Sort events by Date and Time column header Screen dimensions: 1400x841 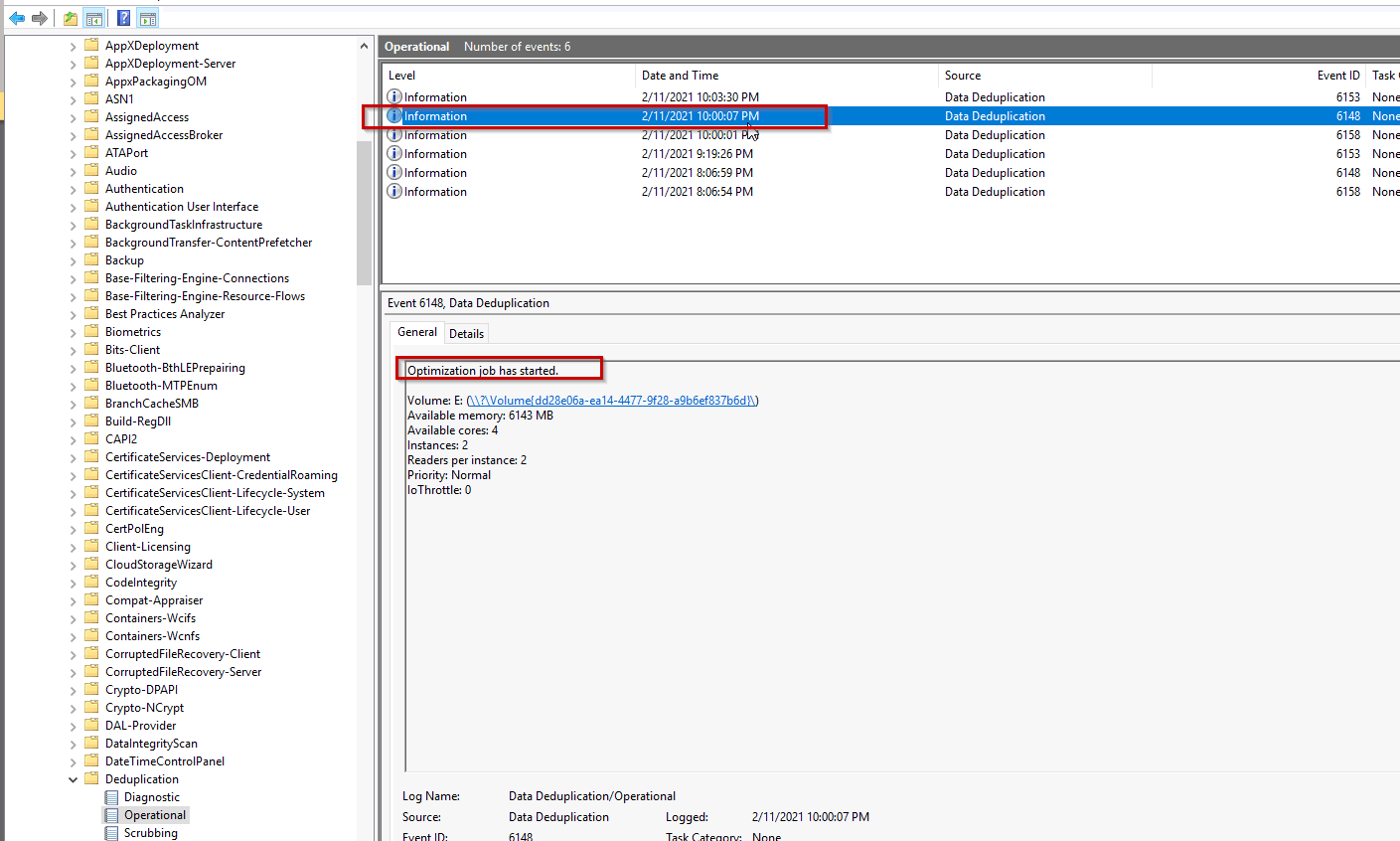tap(787, 76)
